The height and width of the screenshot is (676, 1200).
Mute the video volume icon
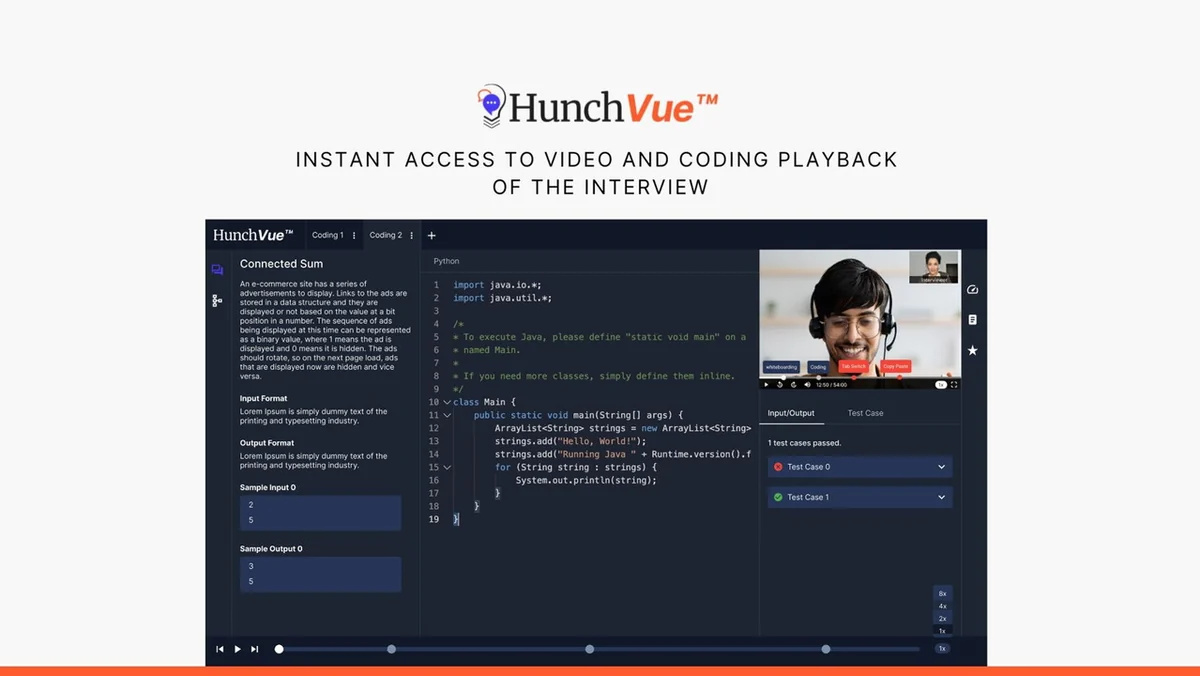pos(806,384)
